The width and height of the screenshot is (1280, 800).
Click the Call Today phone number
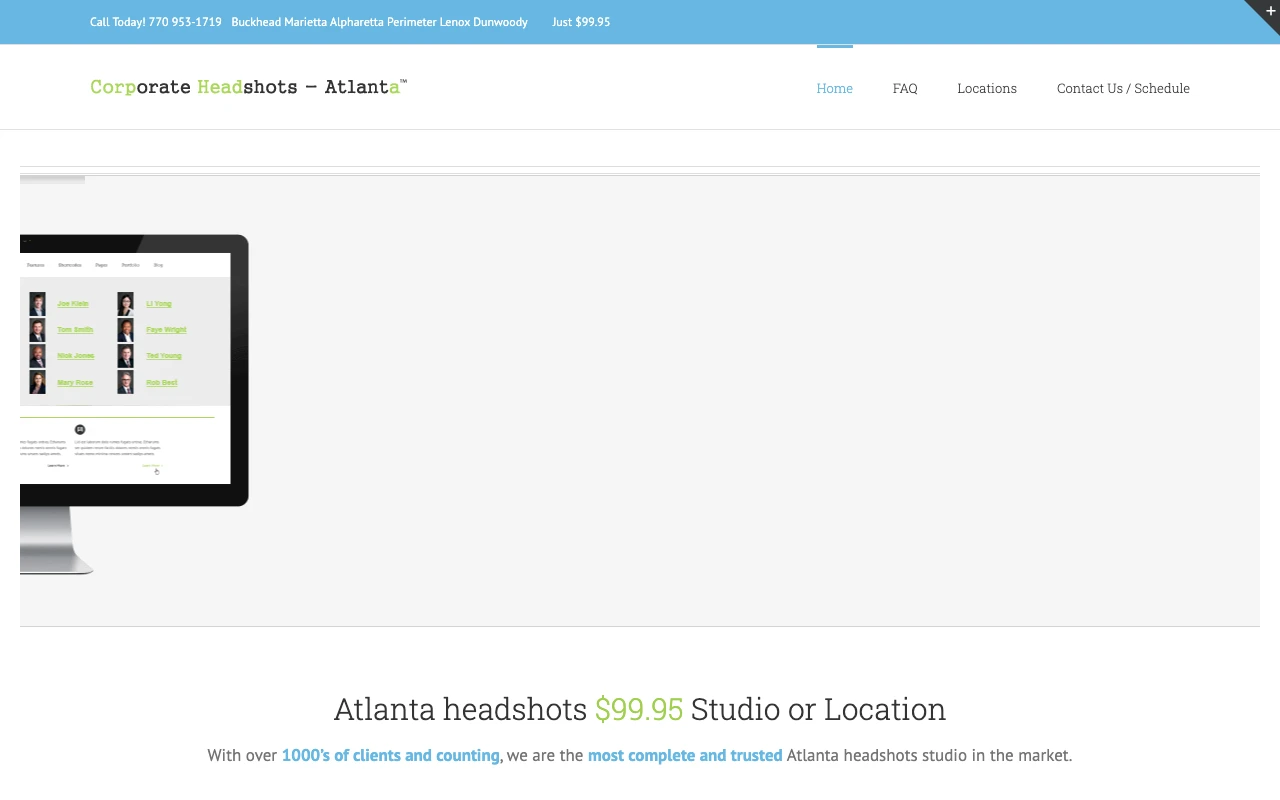[156, 22]
